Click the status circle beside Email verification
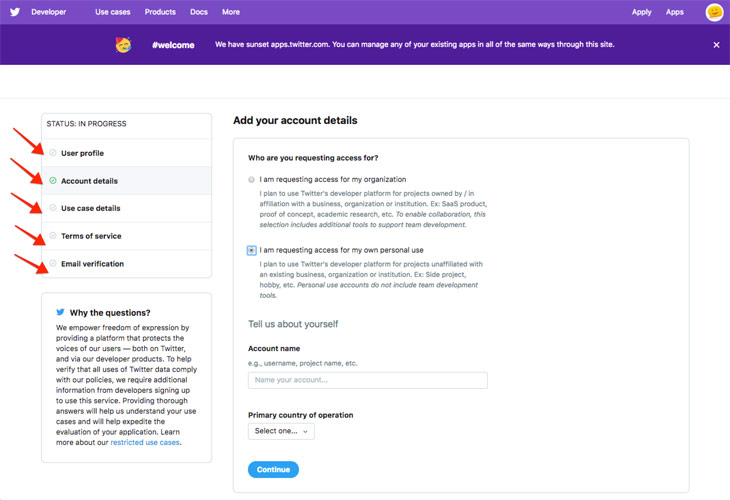The width and height of the screenshot is (730, 500). click(x=53, y=264)
